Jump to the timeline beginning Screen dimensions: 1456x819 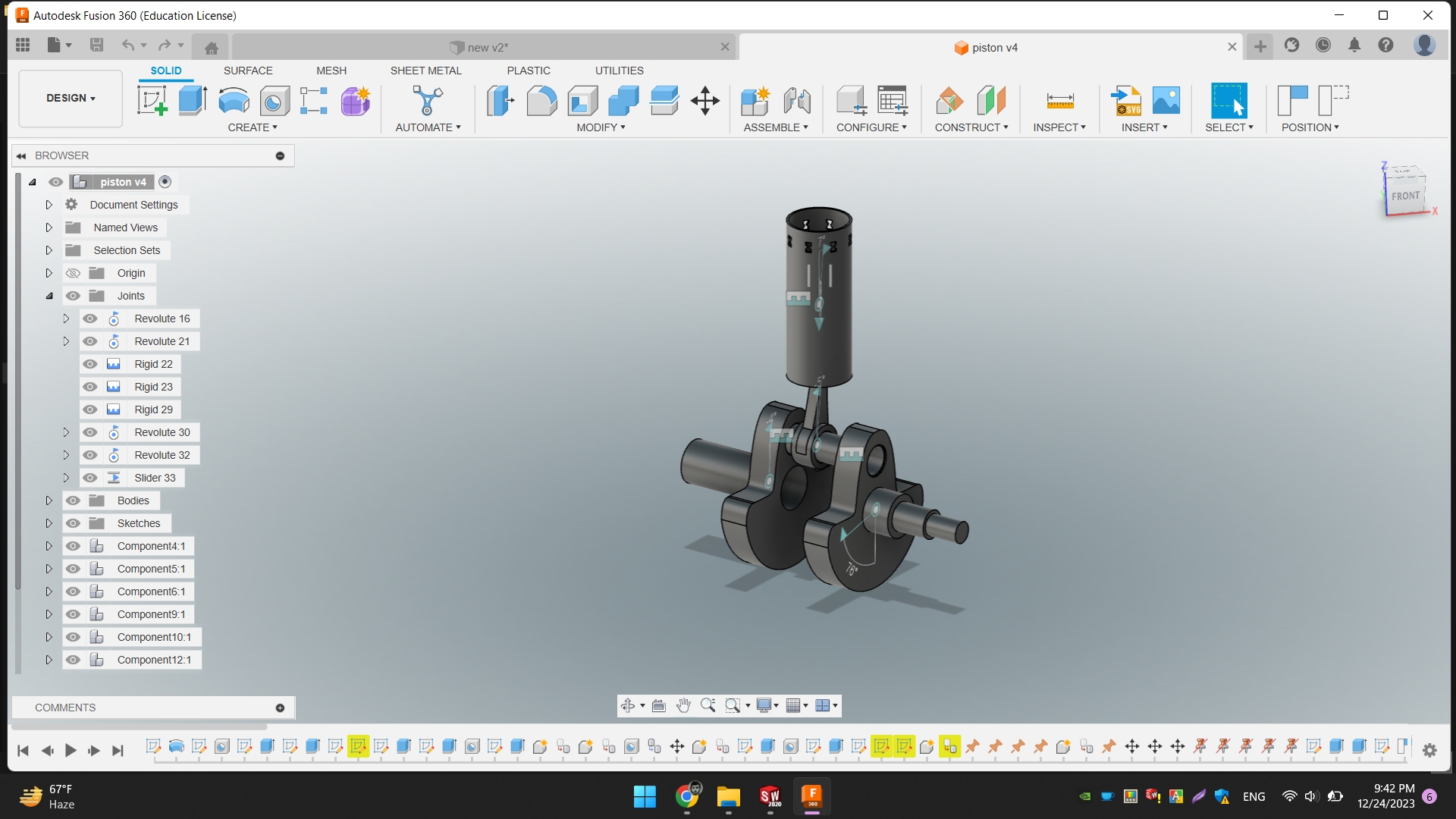tap(23, 750)
